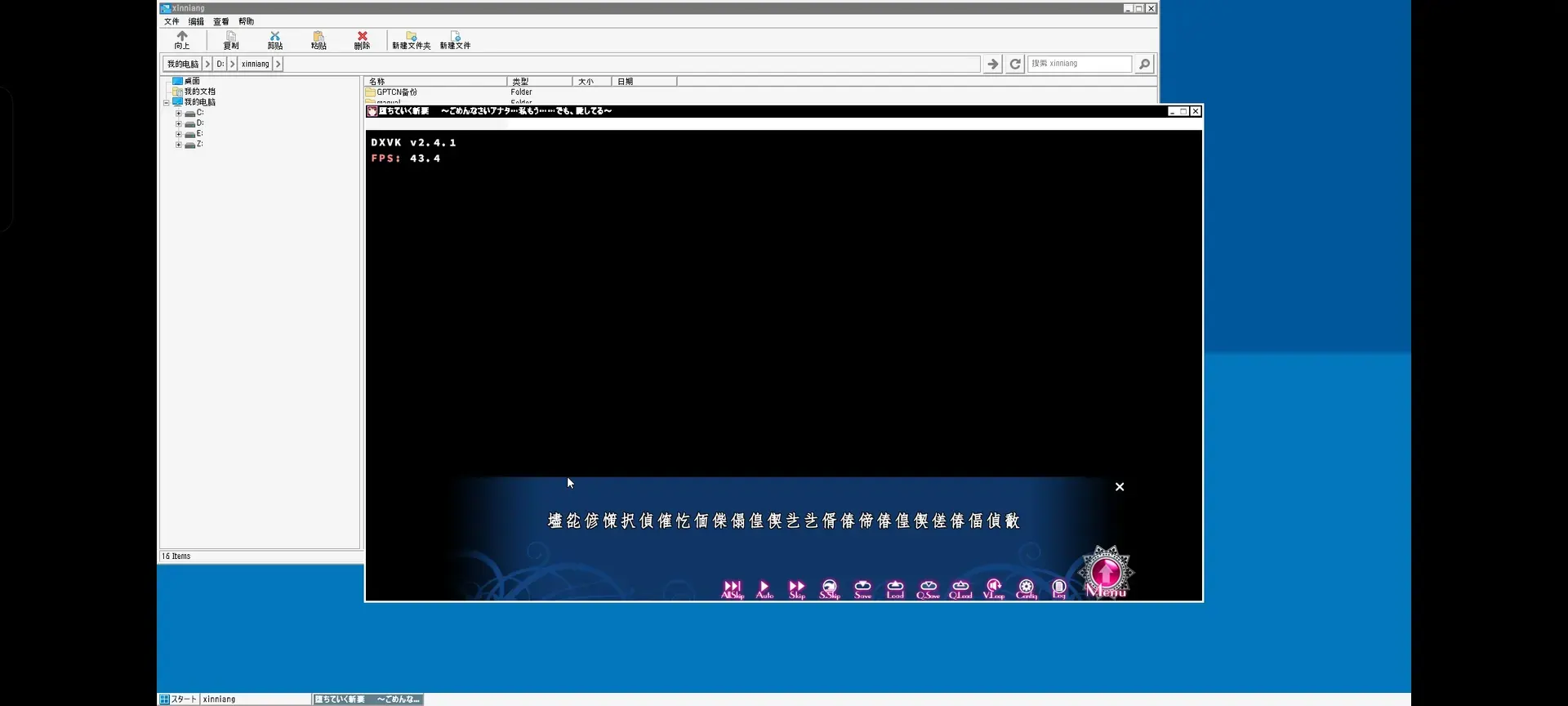
Task: Open the 文件 menu
Action: (171, 21)
